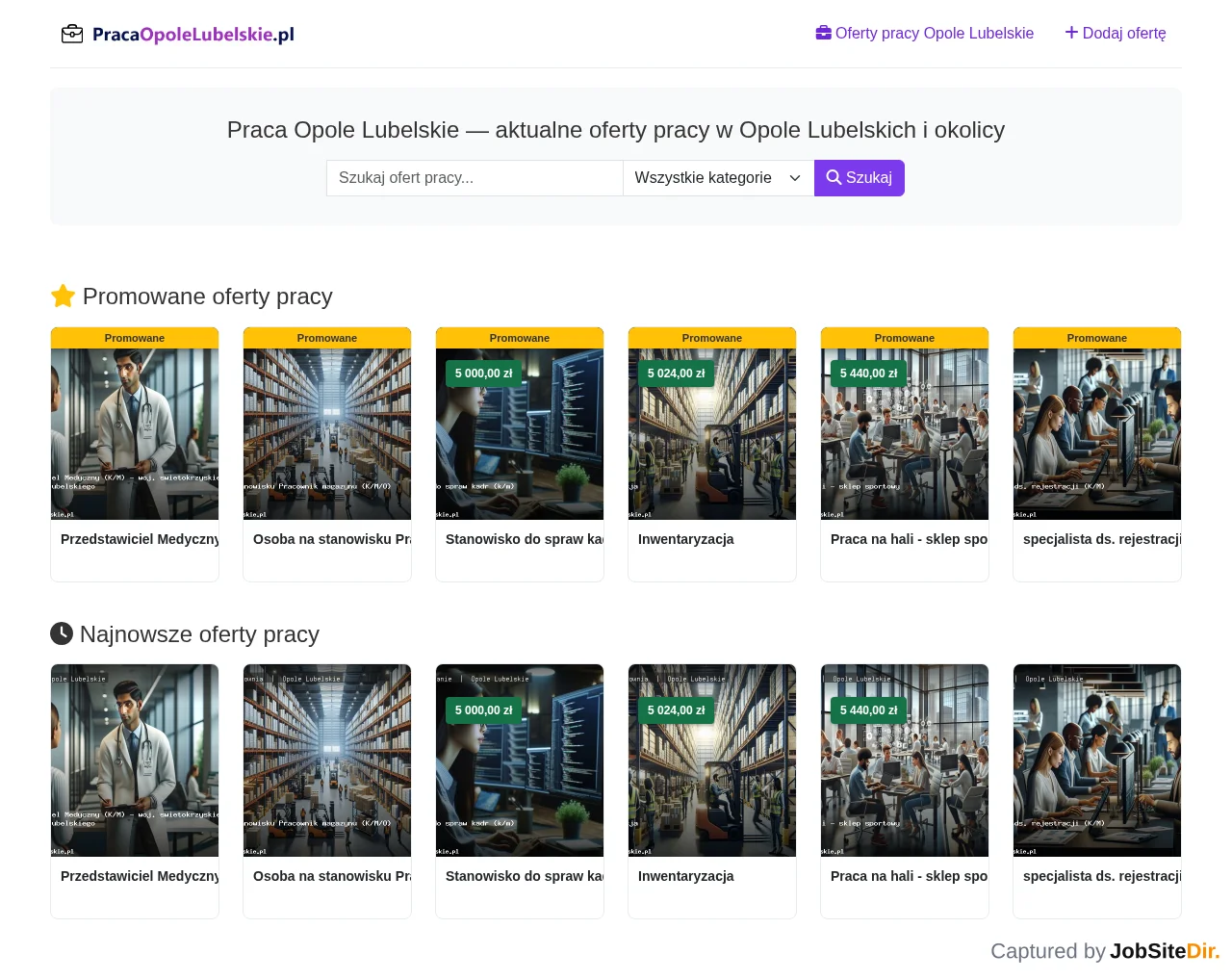Viewport: 1232px width, 980px height.
Task: Click the 5 000,00 zł badge in newest offers
Action: click(x=484, y=710)
